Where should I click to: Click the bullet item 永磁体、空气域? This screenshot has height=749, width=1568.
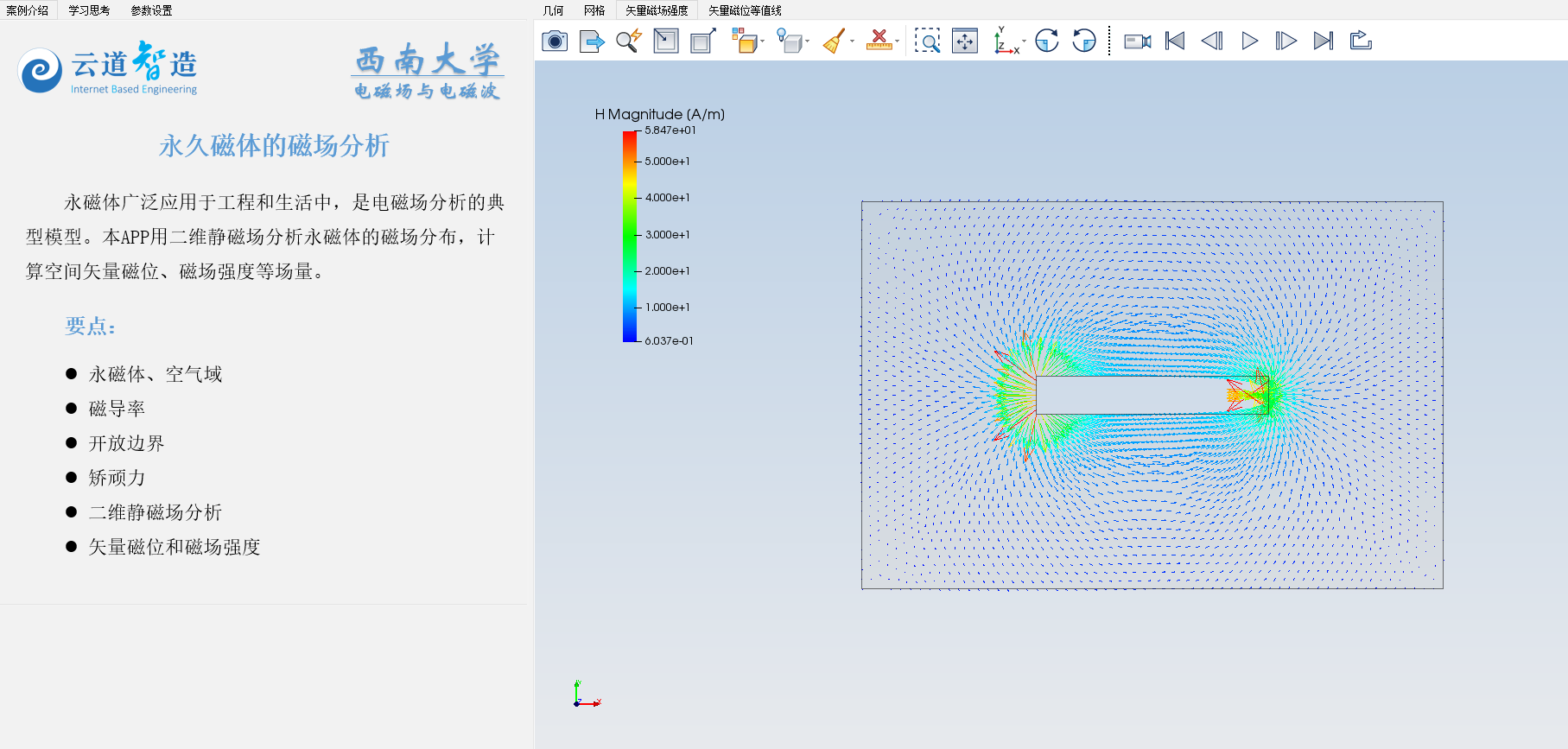156,374
